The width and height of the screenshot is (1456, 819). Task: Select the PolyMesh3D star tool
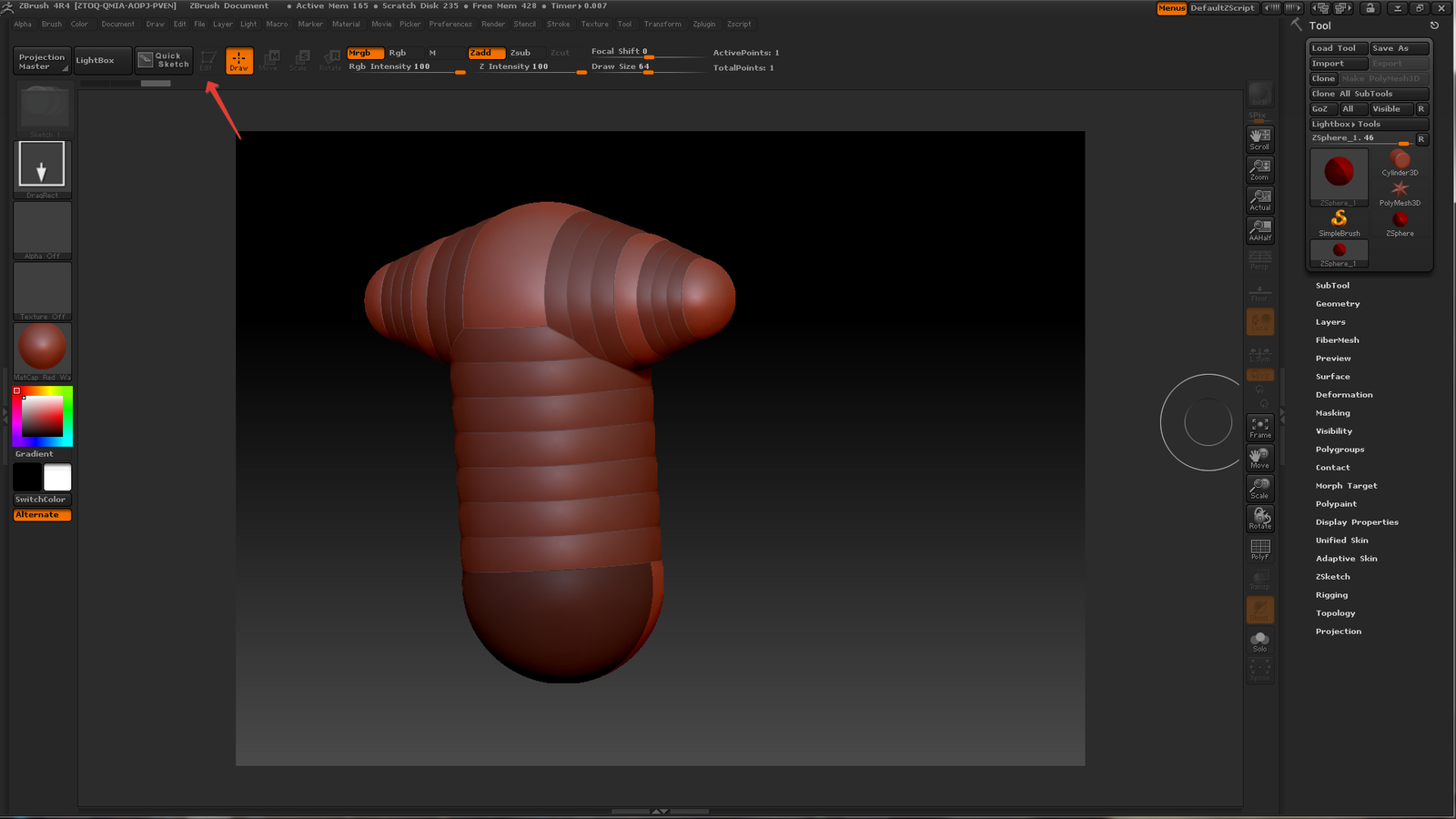pos(1400,193)
